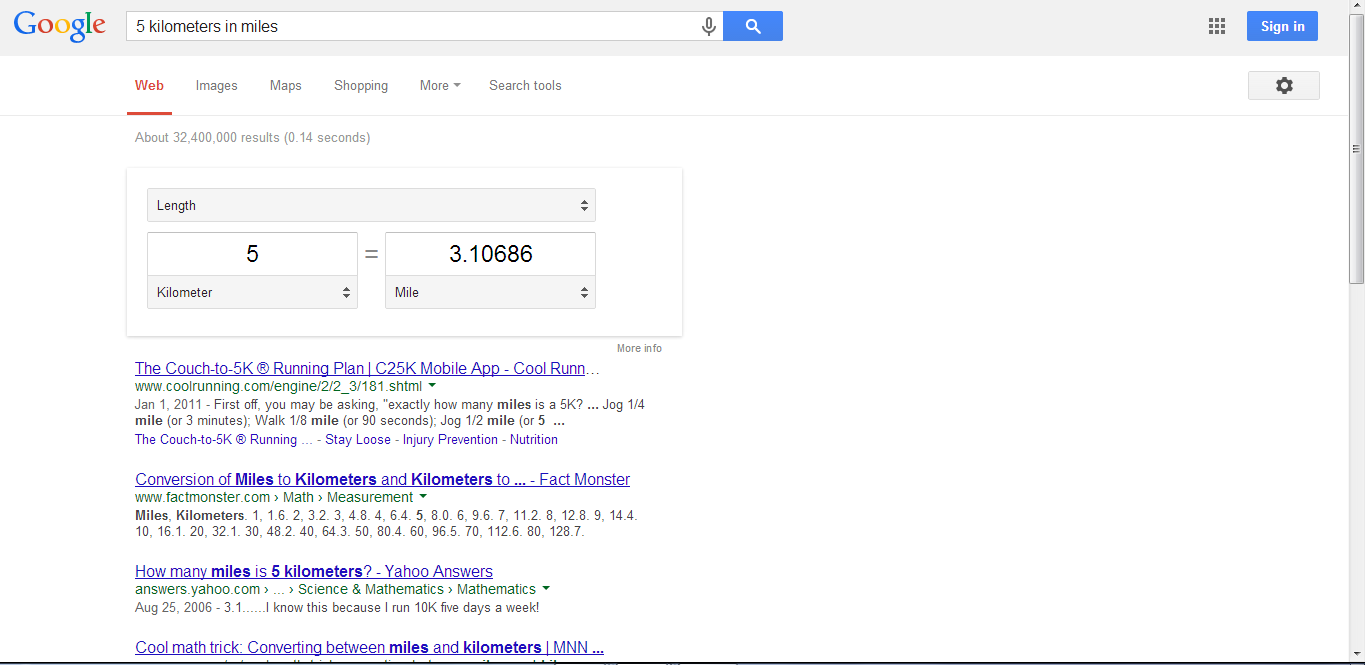Open the Couch-to-5K Running Plan result
The image size is (1367, 665).
tap(367, 368)
